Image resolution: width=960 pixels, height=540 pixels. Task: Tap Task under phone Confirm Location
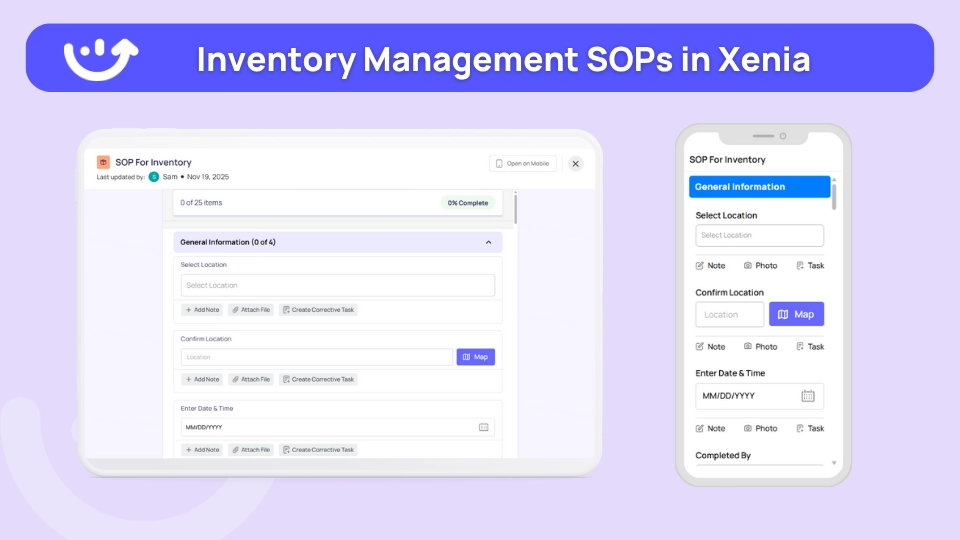tap(810, 347)
